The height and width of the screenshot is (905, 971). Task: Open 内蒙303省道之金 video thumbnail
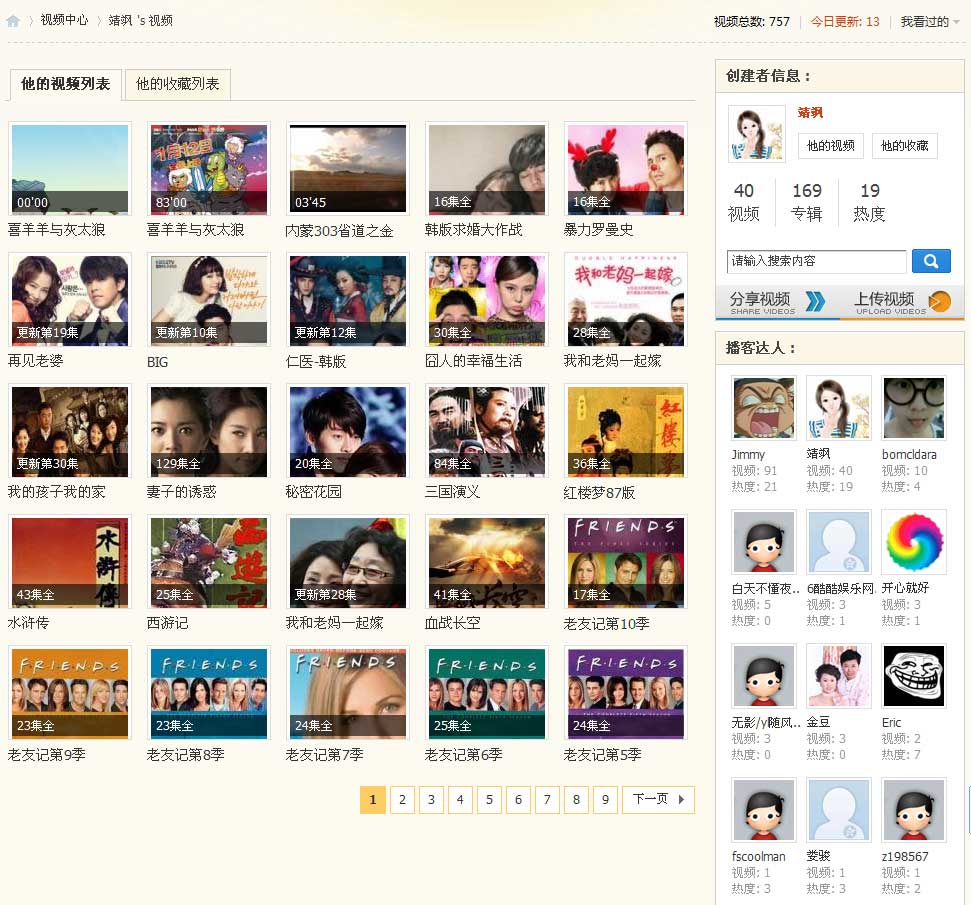(348, 168)
